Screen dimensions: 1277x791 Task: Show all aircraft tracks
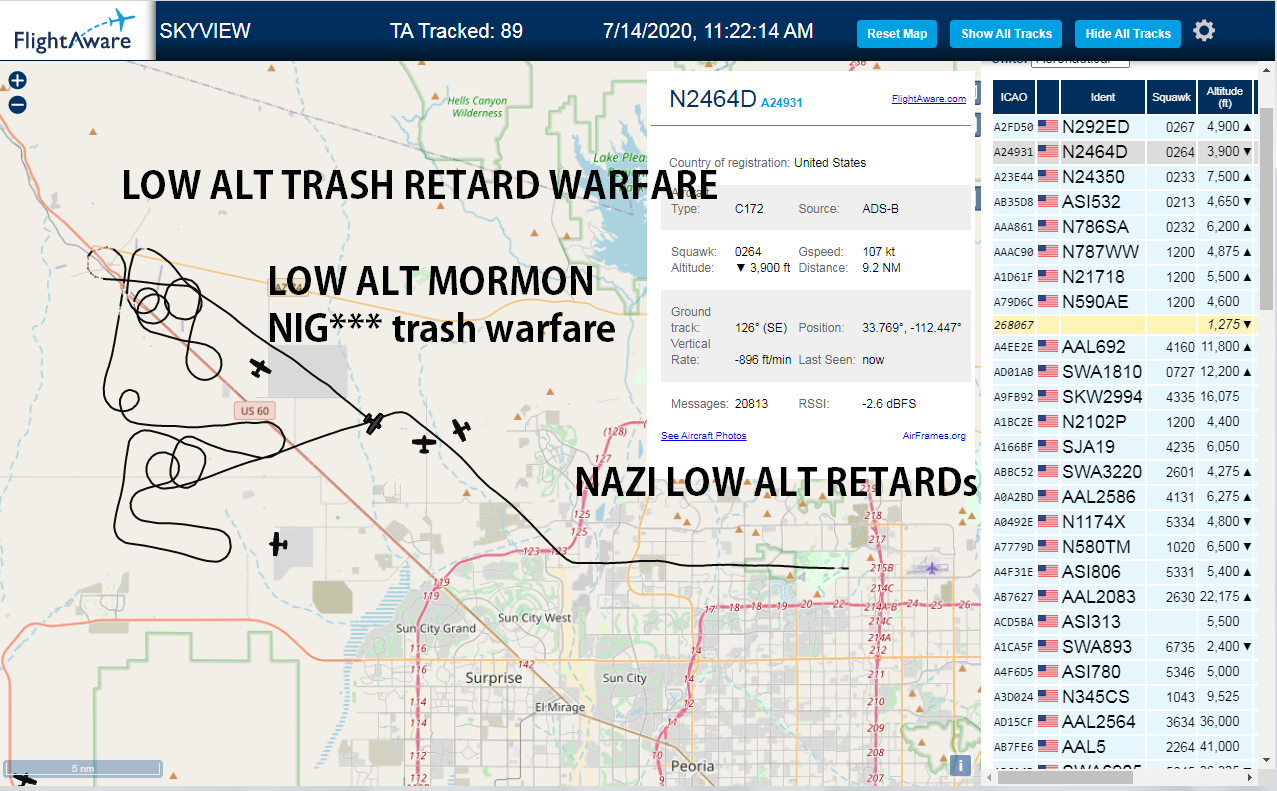[1006, 33]
